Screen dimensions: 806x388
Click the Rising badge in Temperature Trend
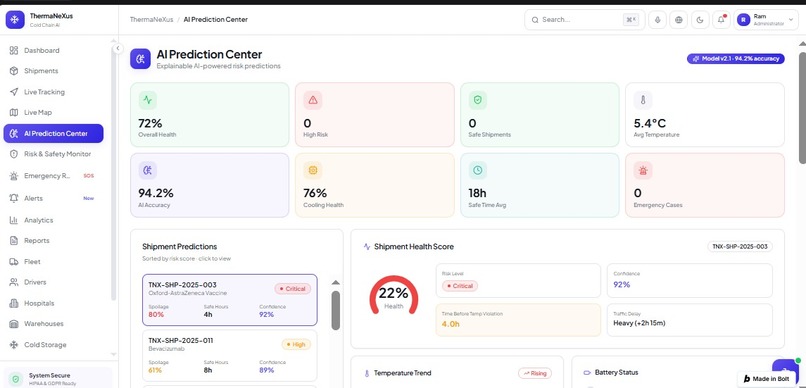(x=535, y=373)
